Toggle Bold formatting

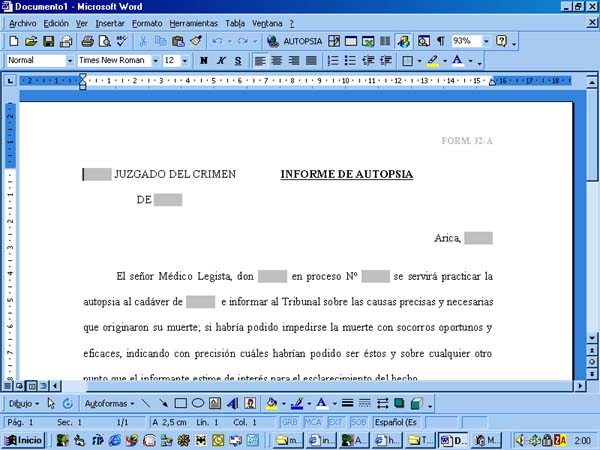point(203,61)
